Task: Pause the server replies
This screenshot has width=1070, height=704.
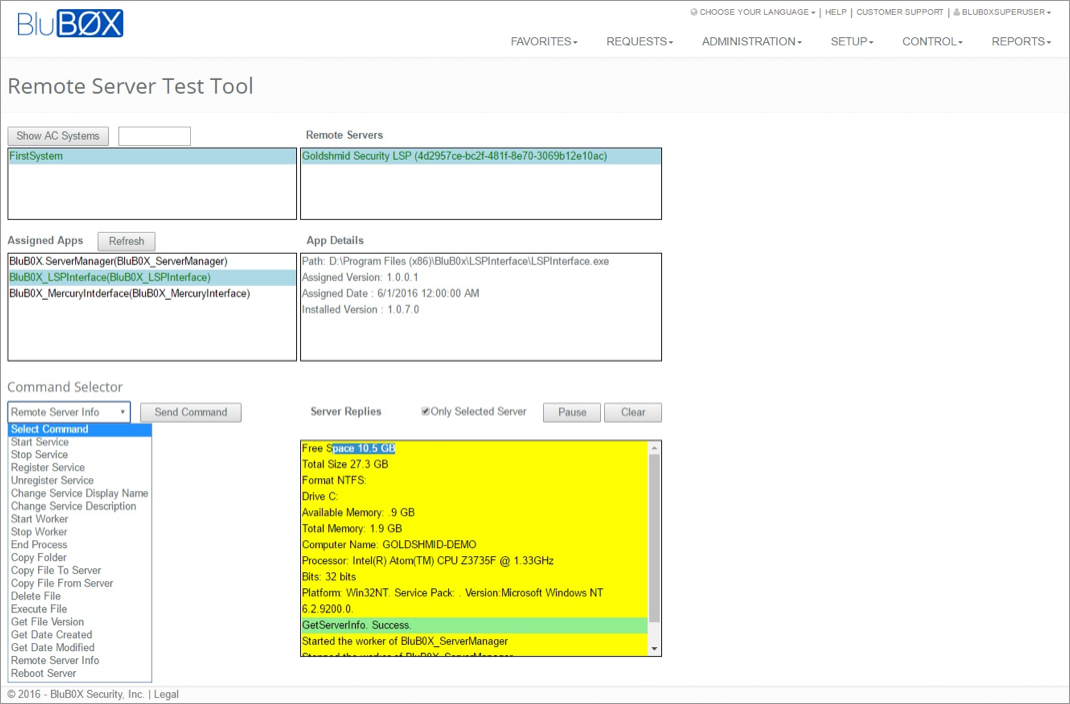Action: 572,412
